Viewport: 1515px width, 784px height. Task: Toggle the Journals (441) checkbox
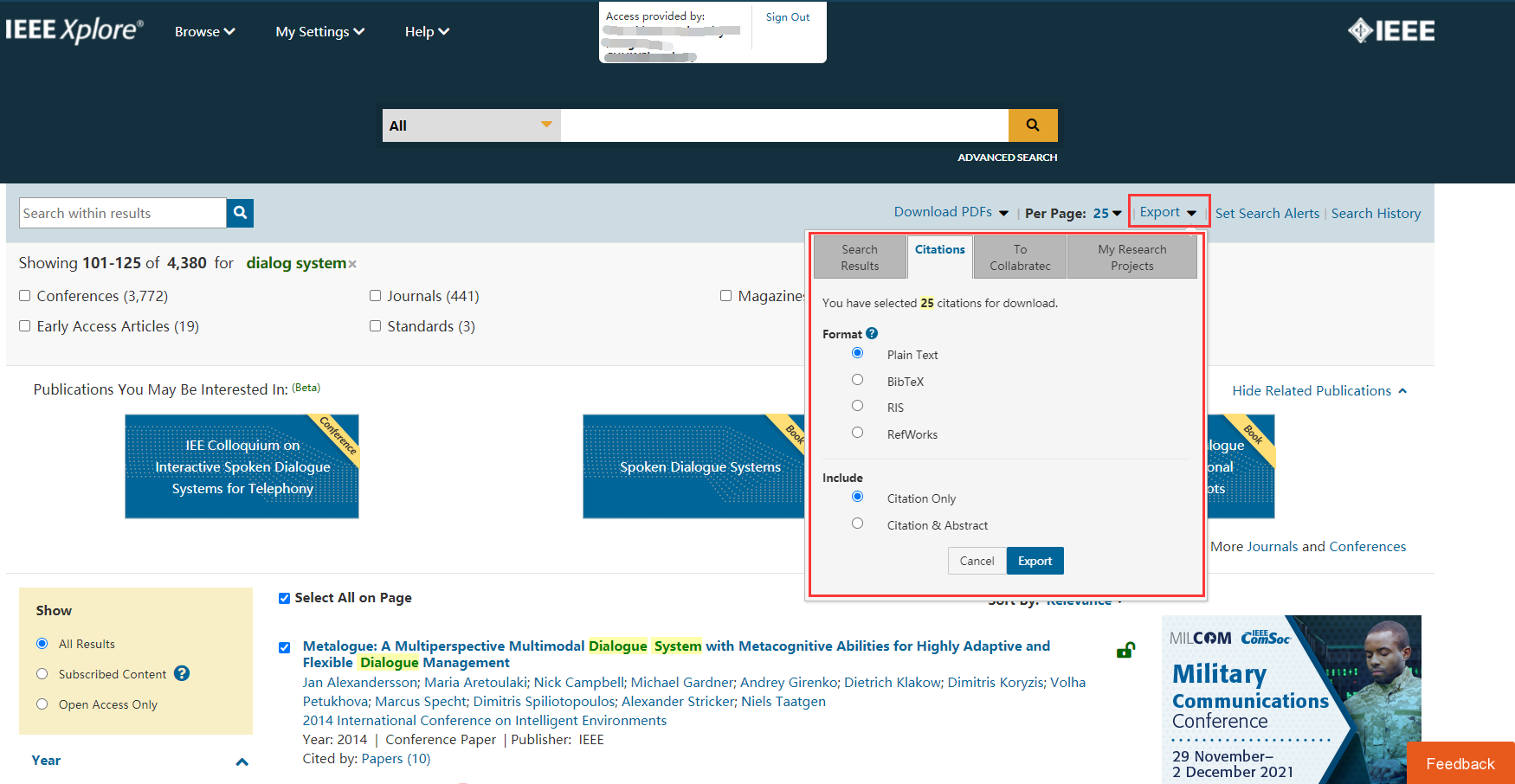pos(375,296)
